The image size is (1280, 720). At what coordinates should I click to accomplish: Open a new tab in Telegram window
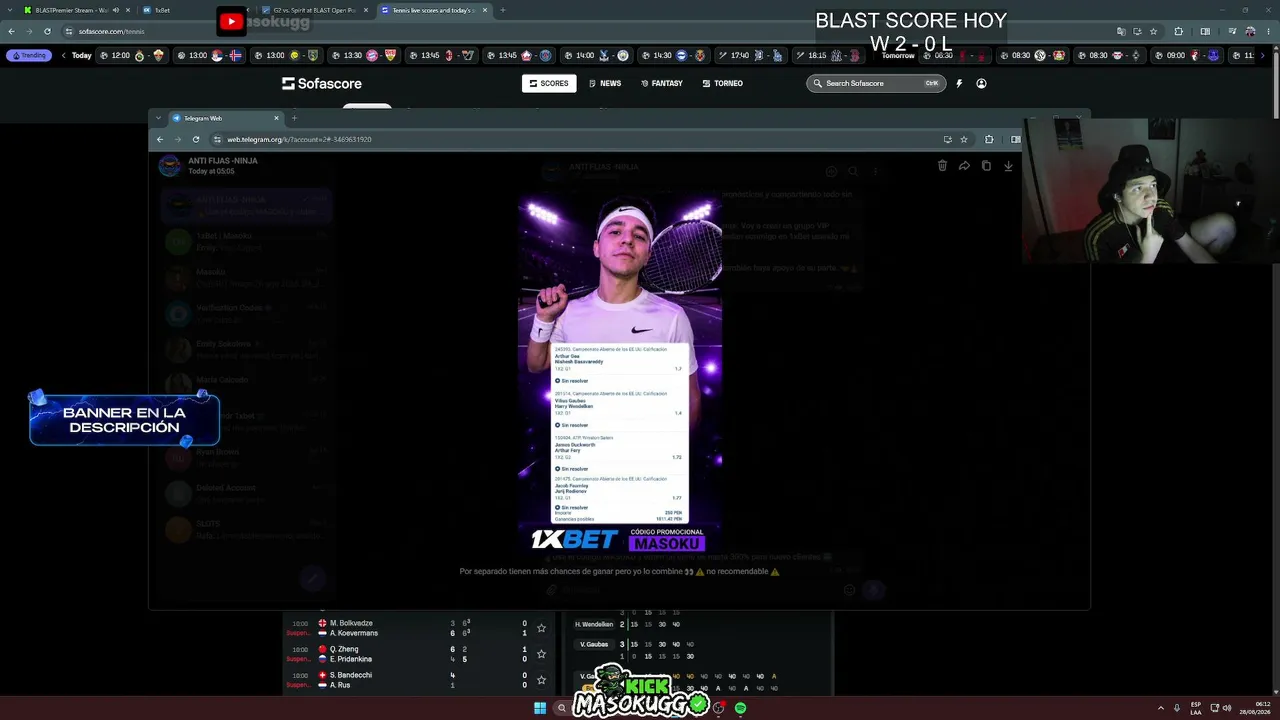(x=294, y=118)
